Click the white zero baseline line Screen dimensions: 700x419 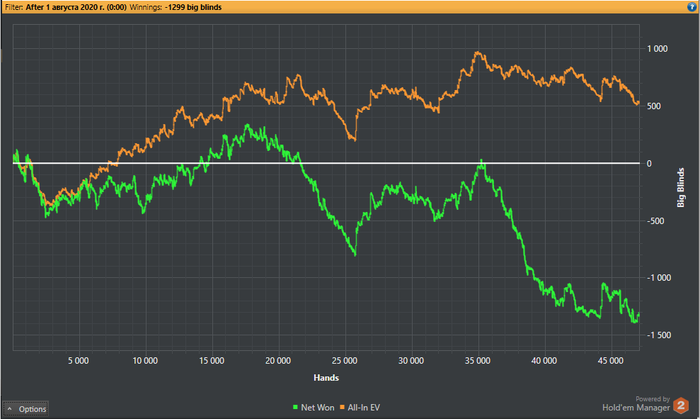(x=326, y=163)
